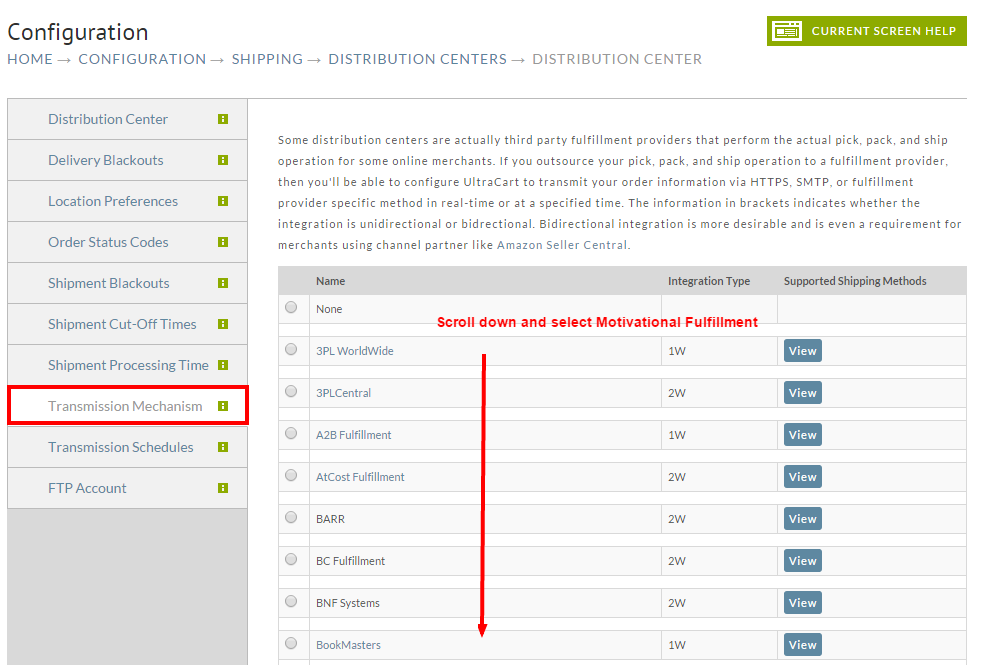View shipping methods for 3PL WorldWide
Image resolution: width=983 pixels, height=665 pixels.
[802, 351]
